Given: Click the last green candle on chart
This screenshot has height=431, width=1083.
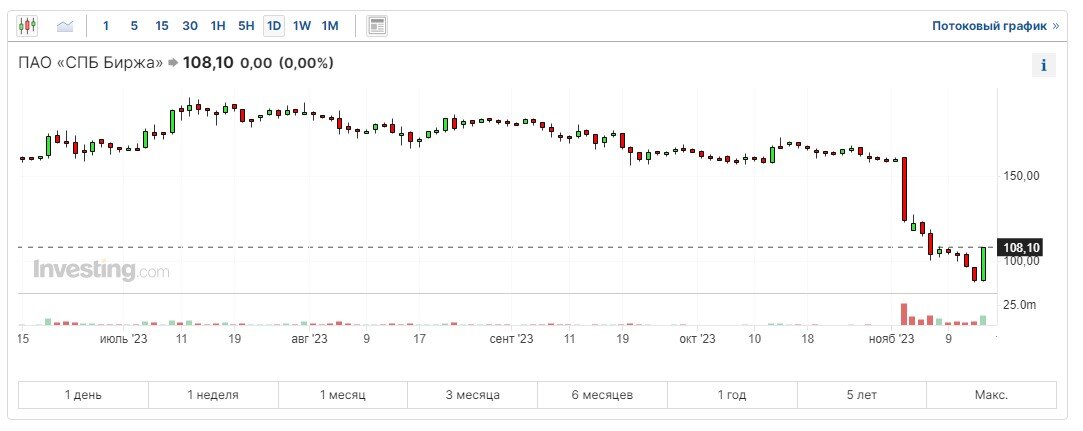Looking at the screenshot, I should (x=983, y=263).
